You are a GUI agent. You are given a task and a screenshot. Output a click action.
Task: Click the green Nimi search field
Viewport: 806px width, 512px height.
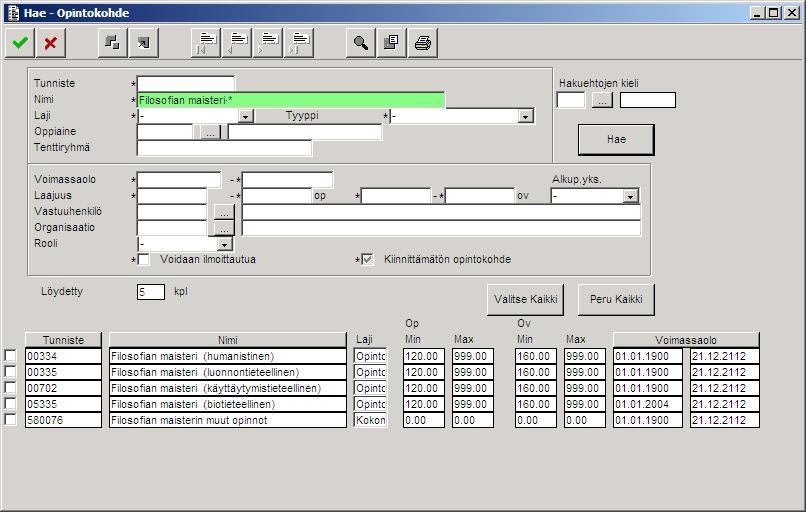click(x=291, y=100)
